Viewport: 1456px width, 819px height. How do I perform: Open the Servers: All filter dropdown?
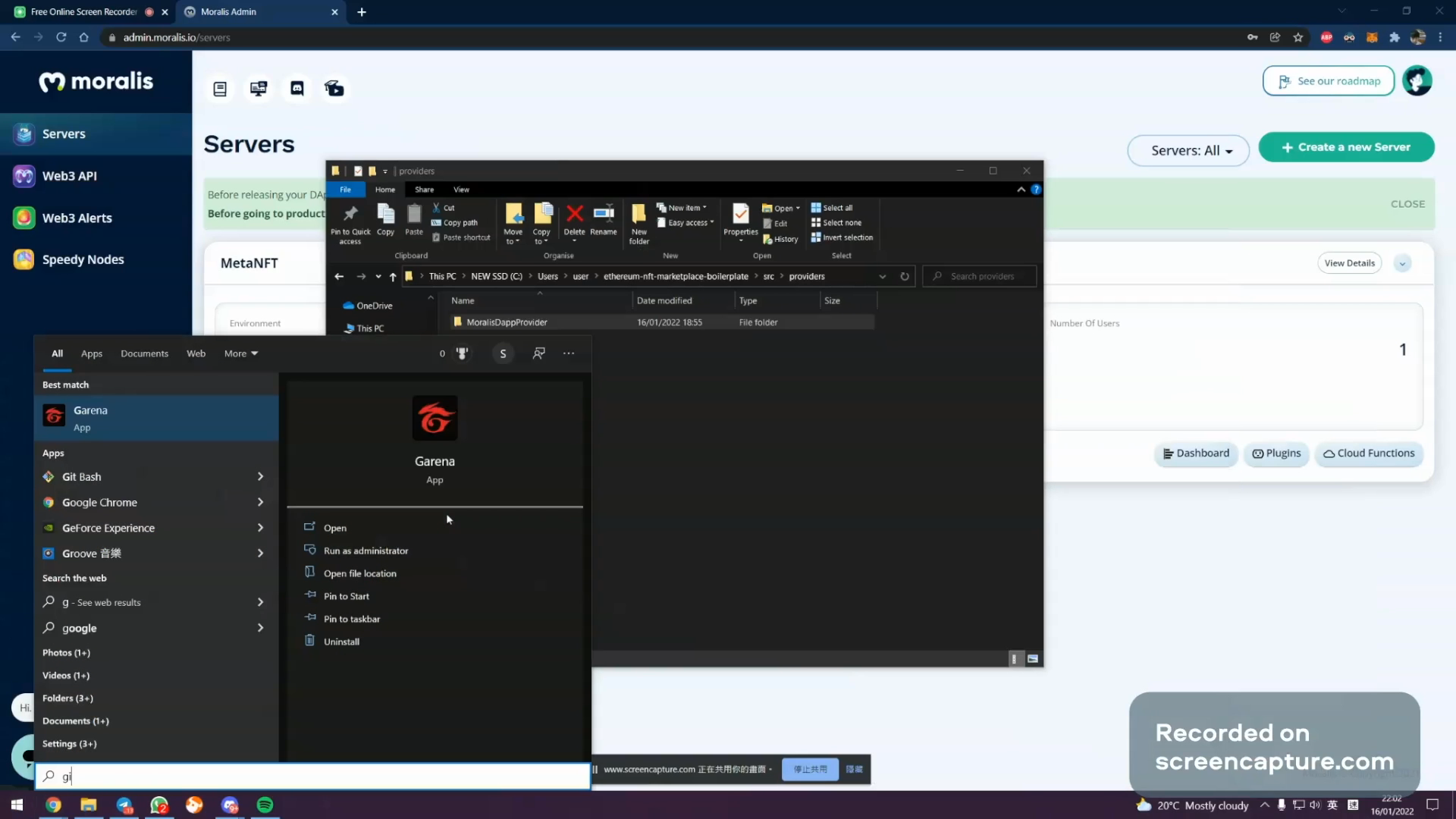click(x=1188, y=151)
